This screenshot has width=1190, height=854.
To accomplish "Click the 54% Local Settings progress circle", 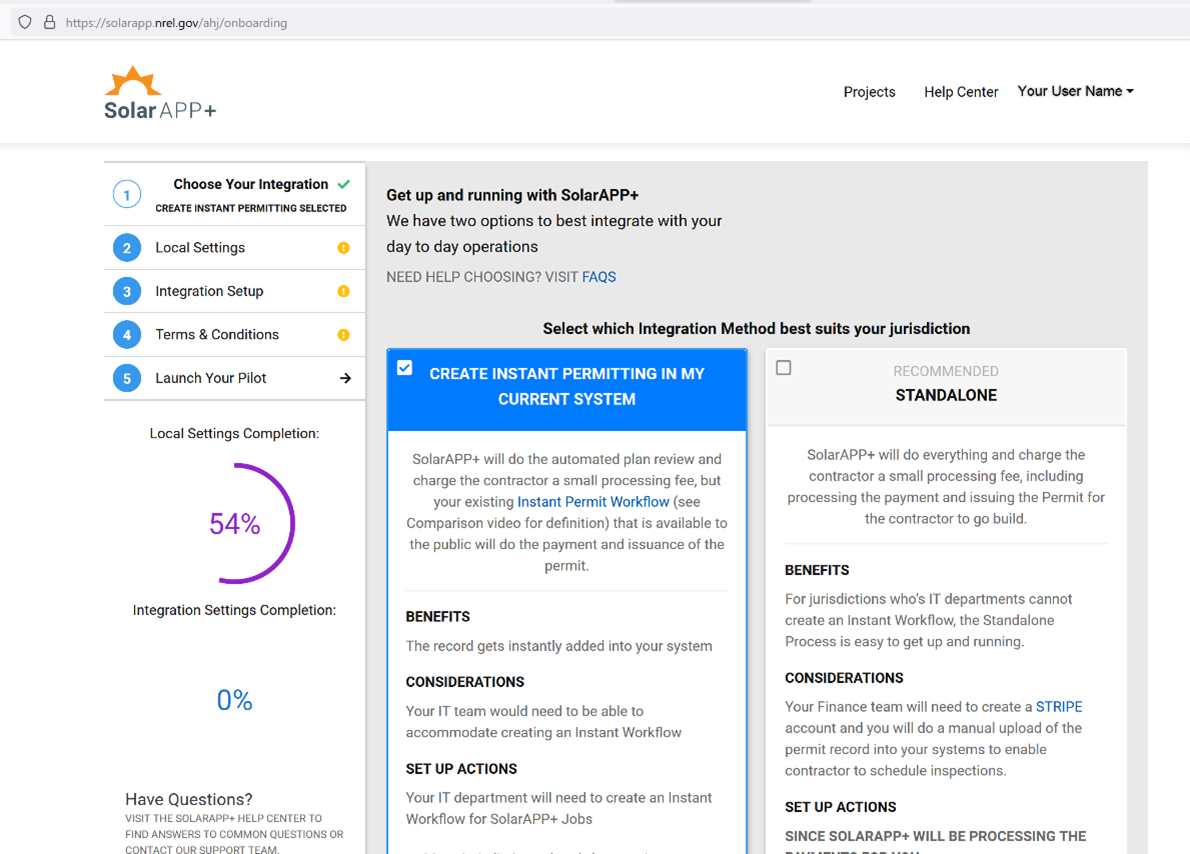I will [x=235, y=523].
